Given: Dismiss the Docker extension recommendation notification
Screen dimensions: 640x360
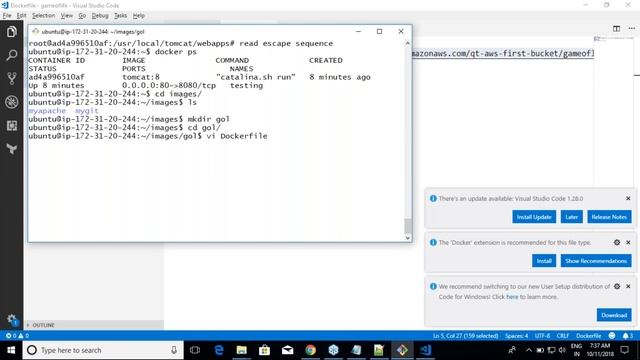Looking at the screenshot, I should click(628, 242).
